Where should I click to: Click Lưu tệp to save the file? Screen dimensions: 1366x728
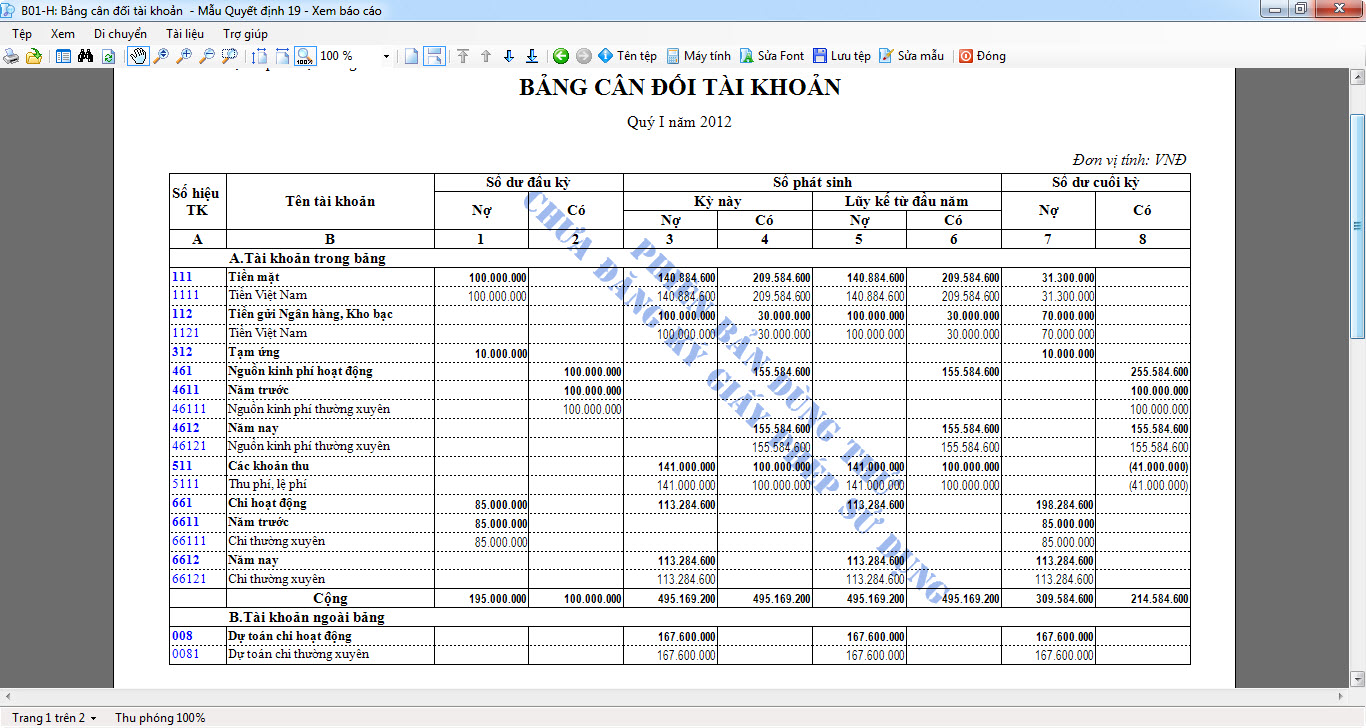click(842, 56)
